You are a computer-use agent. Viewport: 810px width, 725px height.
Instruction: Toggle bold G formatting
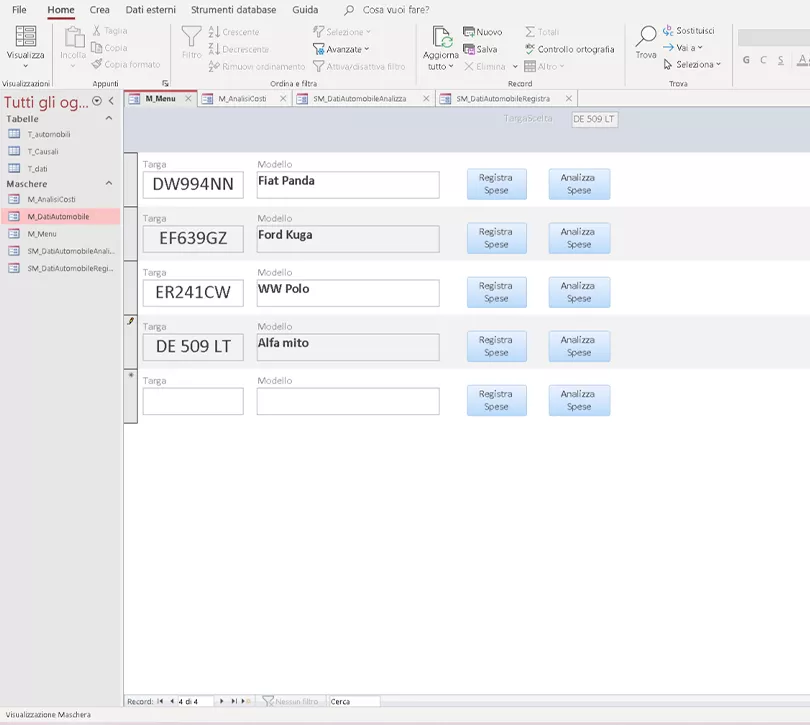(x=746, y=60)
